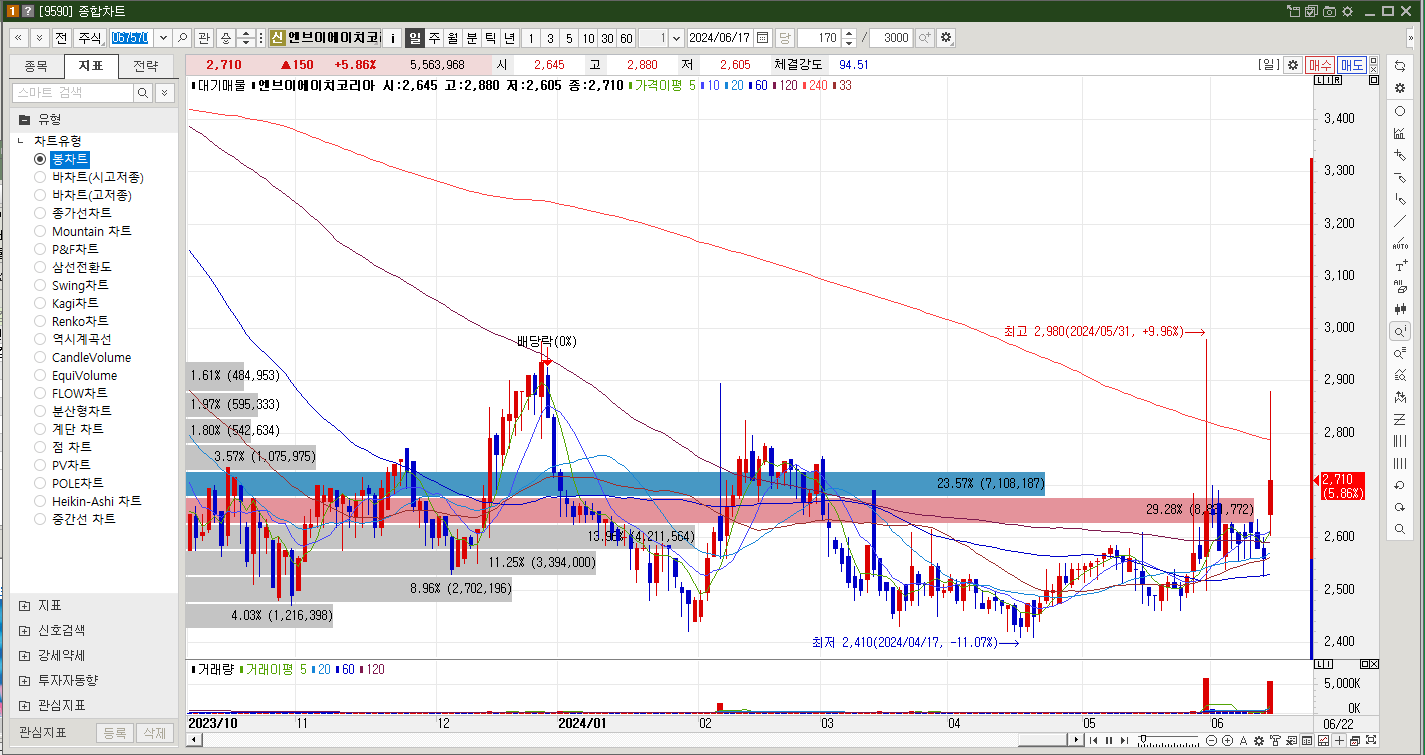
Task: Switch to minute 분 period
Action: click(x=472, y=38)
